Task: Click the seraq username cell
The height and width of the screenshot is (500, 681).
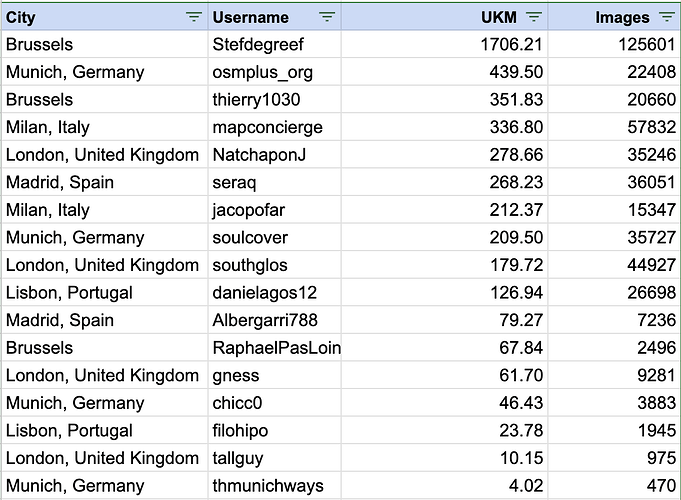Action: (x=274, y=182)
